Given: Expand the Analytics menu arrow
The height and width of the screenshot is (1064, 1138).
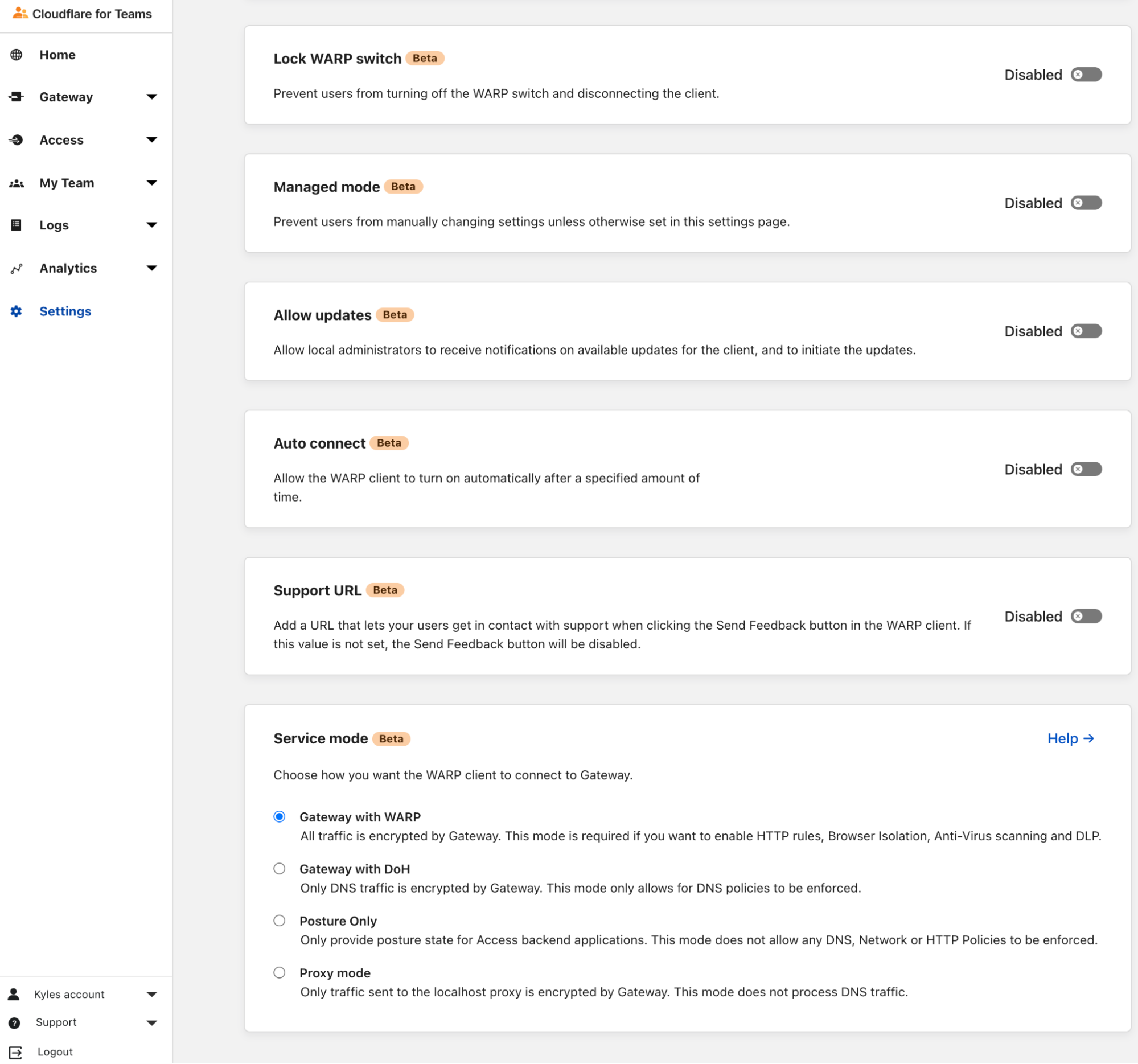Looking at the screenshot, I should (x=151, y=269).
